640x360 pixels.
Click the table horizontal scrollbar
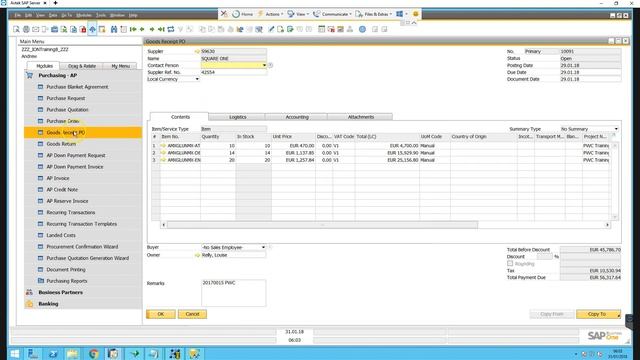pyautogui.click(x=322, y=225)
